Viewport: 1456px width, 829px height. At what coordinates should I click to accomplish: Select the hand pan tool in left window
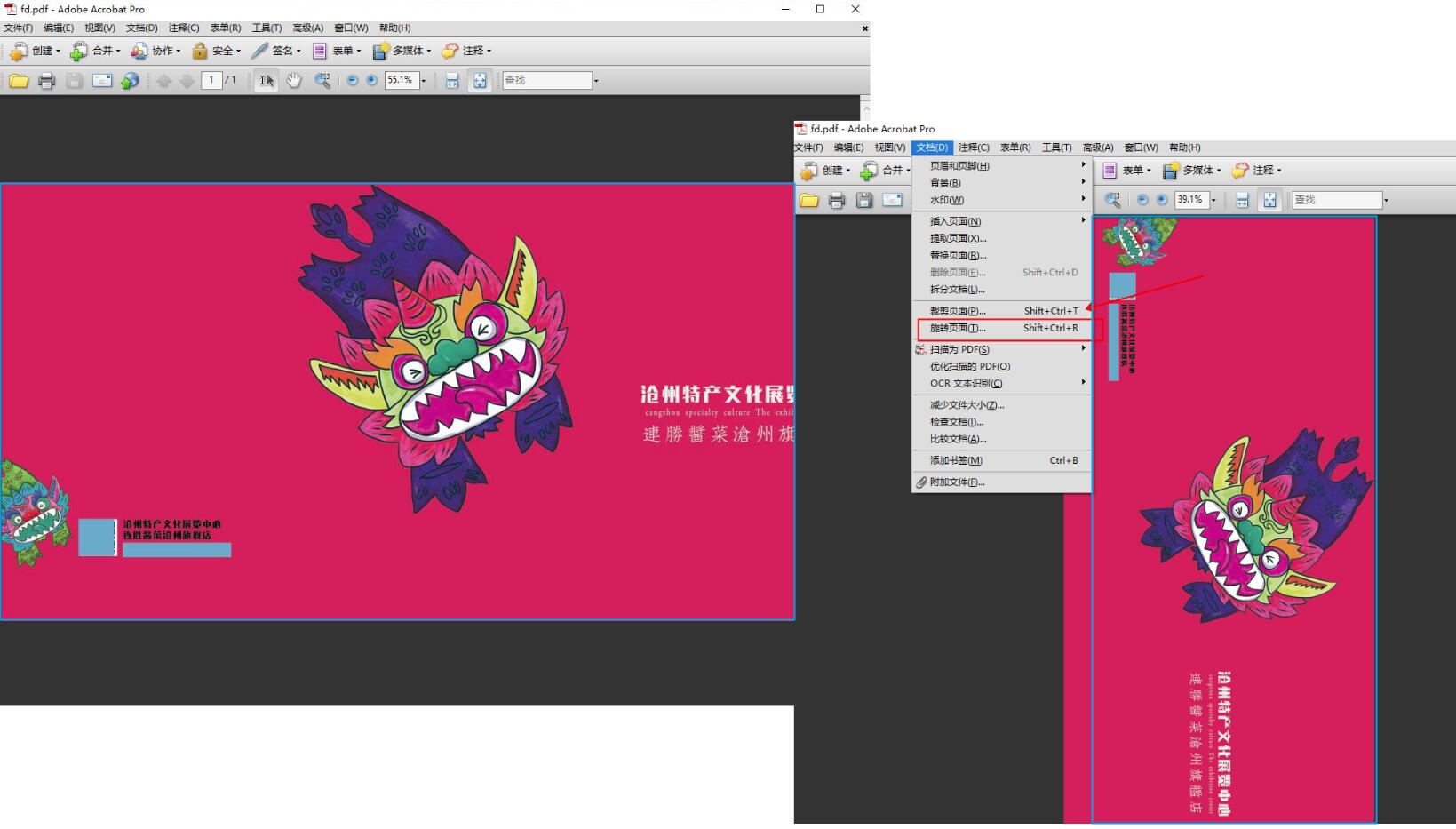tap(294, 81)
